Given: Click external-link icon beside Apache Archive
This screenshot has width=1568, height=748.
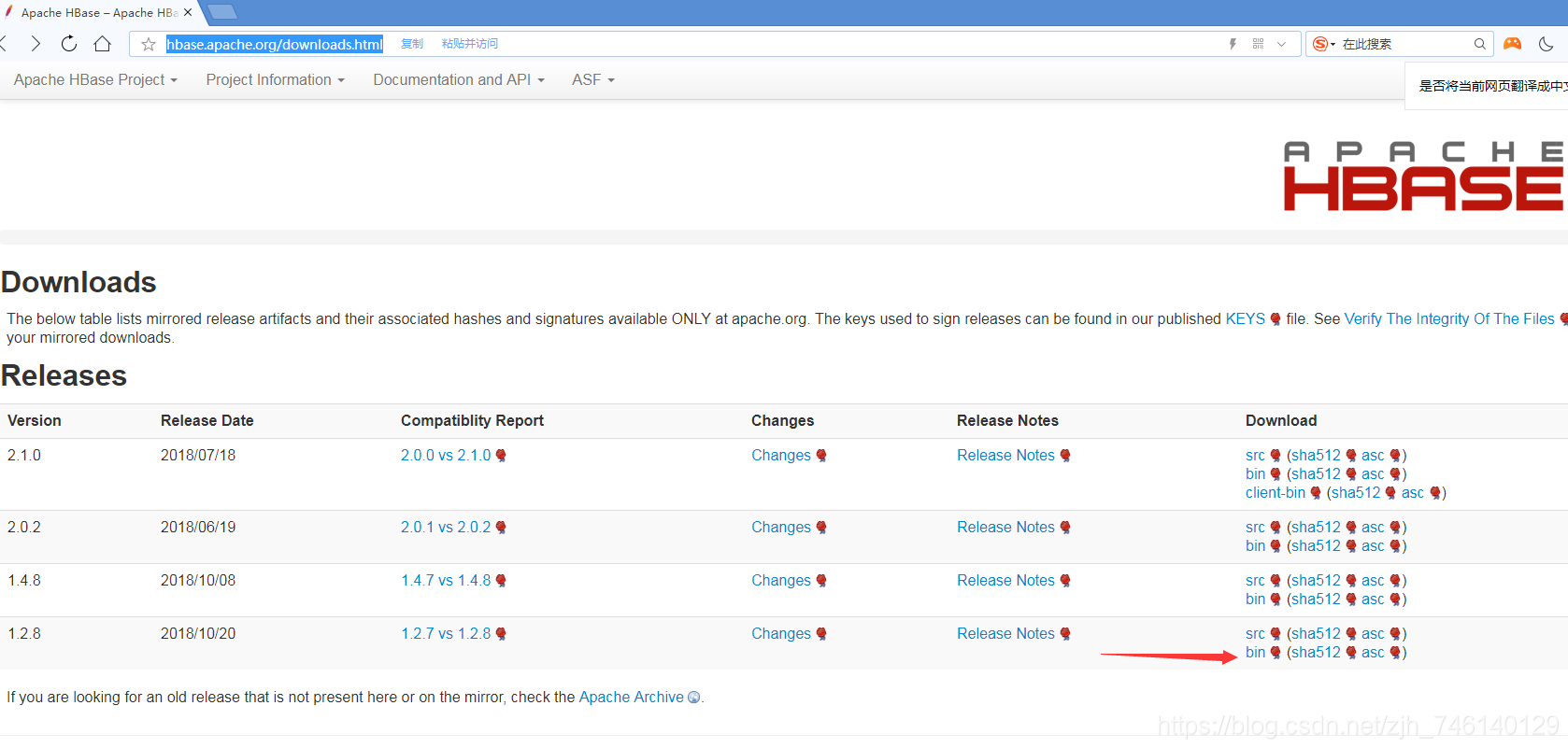Looking at the screenshot, I should point(693,698).
